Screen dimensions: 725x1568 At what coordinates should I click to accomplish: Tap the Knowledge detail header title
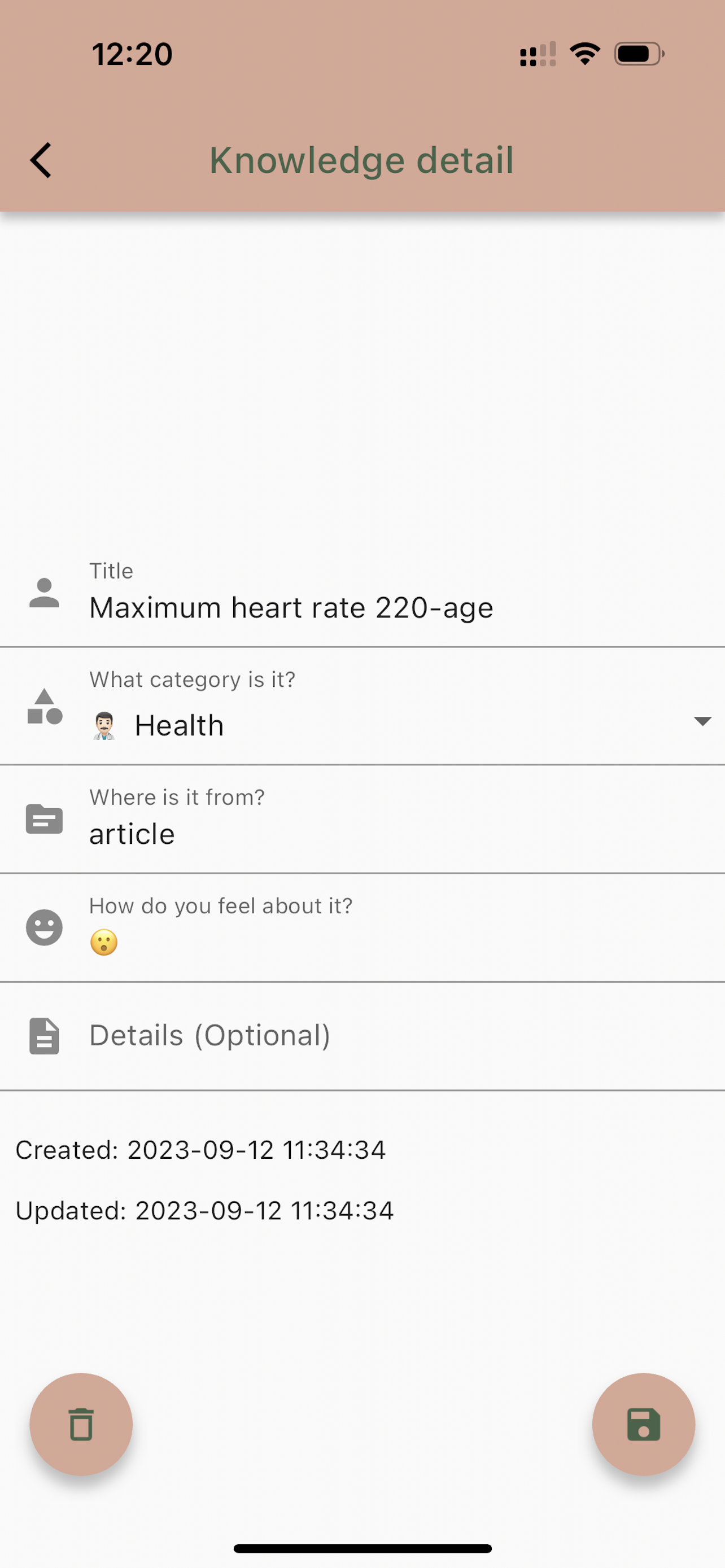click(362, 161)
